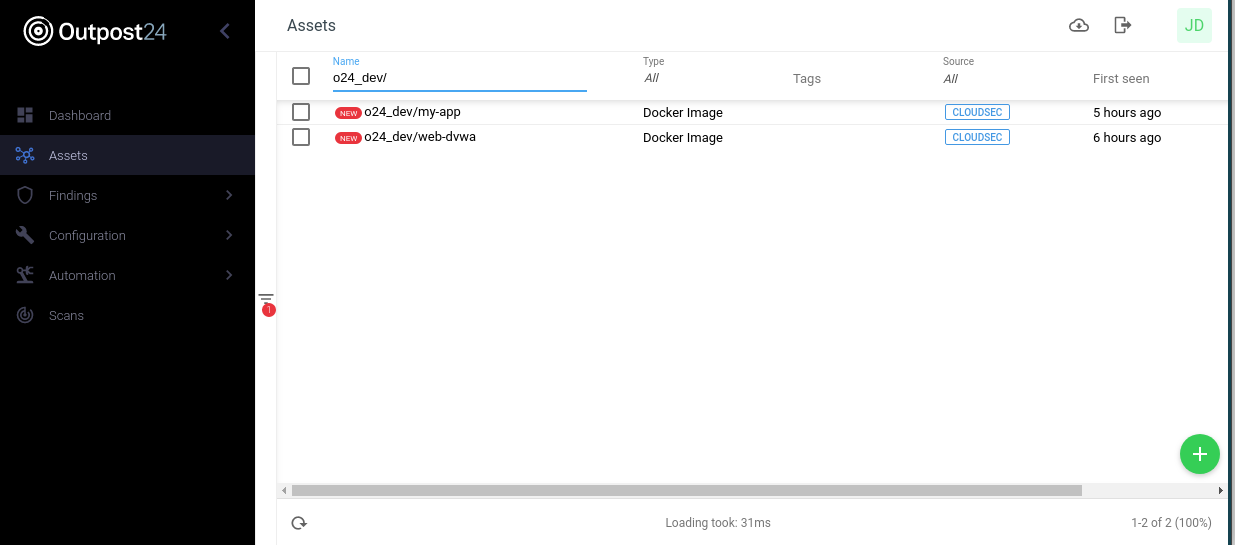
Task: Open the Automation menu item
Action: (x=82, y=275)
